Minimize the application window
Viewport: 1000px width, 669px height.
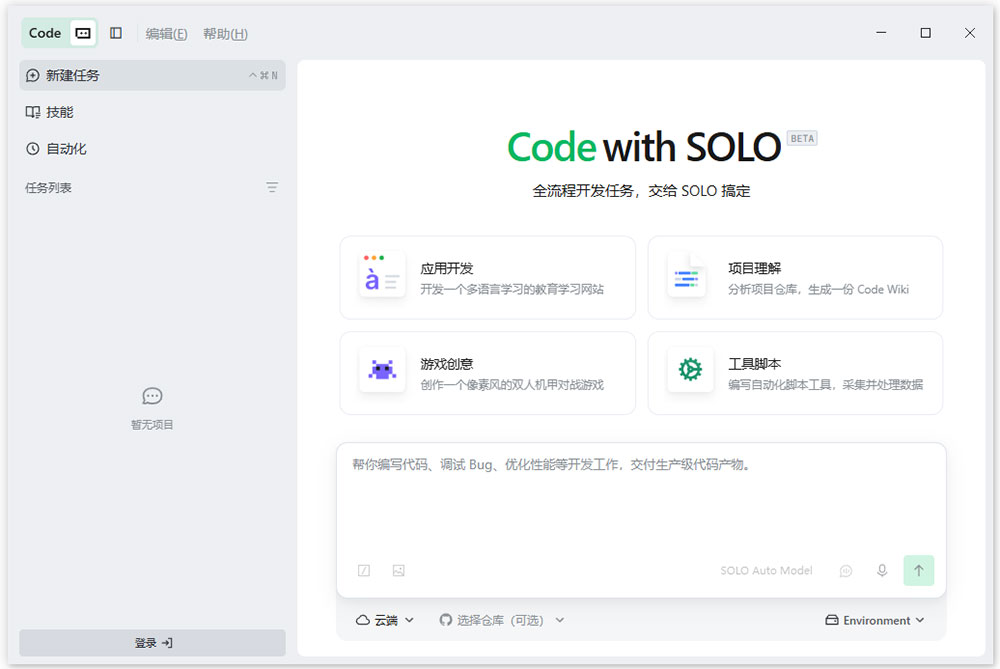pyautogui.click(x=881, y=33)
